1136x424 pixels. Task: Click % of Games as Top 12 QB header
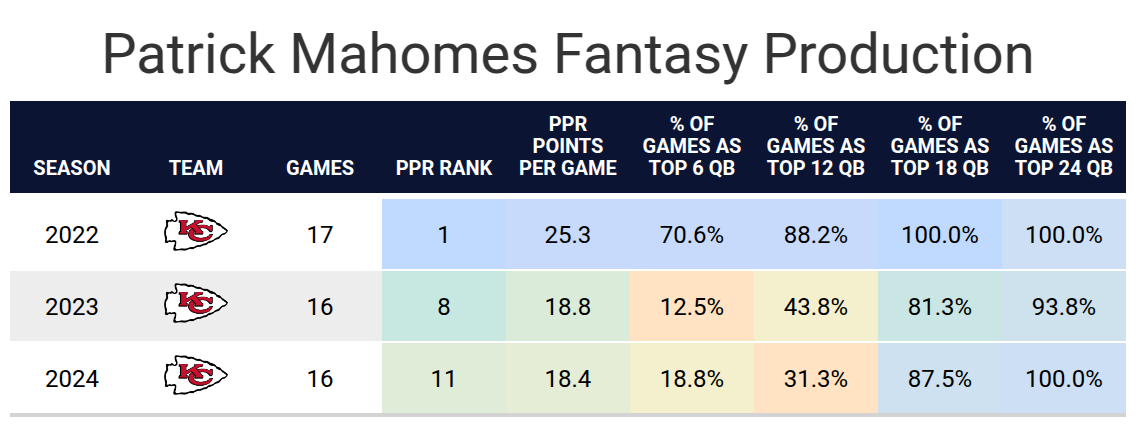(816, 147)
